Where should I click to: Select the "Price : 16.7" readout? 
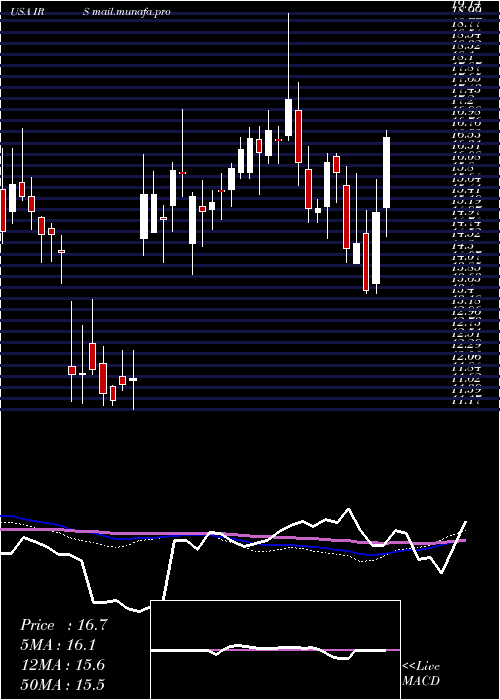[63, 625]
